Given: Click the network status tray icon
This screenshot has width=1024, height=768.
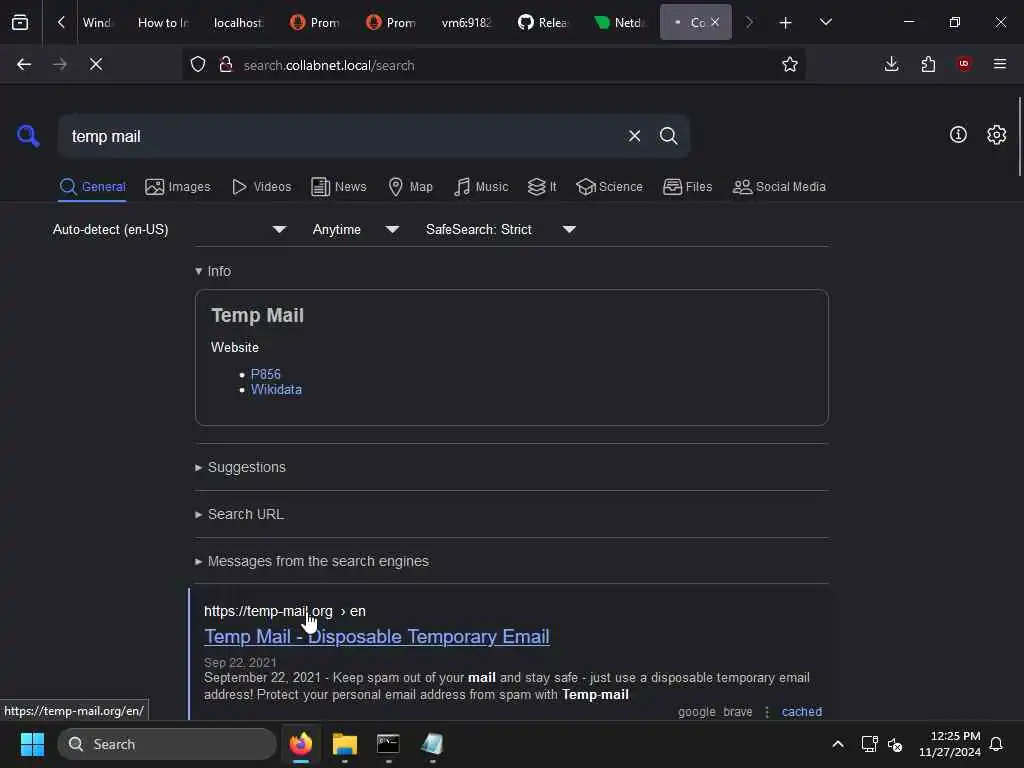Looking at the screenshot, I should click(869, 744).
